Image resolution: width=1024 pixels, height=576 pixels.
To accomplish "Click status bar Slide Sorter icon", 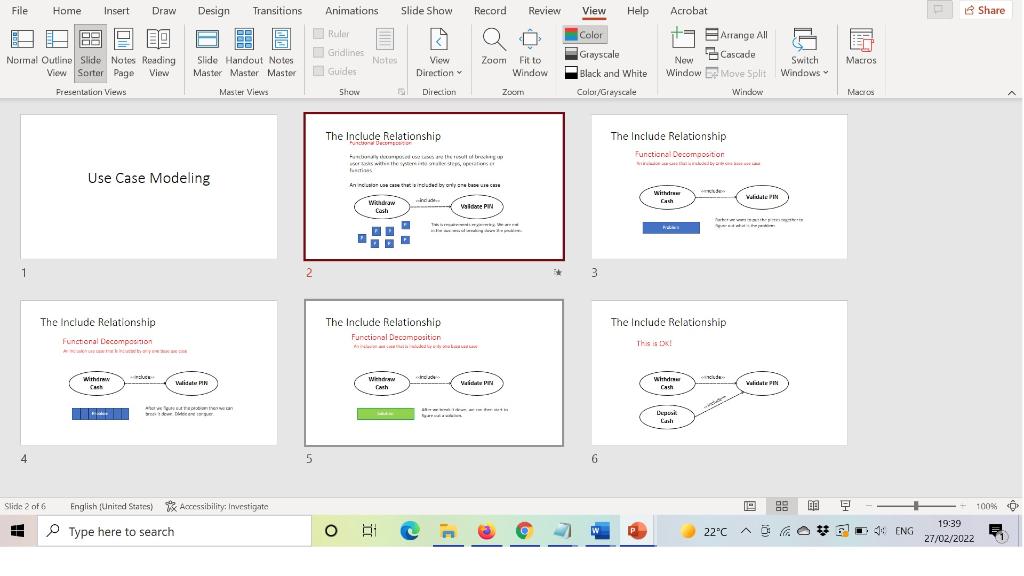I will coord(782,506).
